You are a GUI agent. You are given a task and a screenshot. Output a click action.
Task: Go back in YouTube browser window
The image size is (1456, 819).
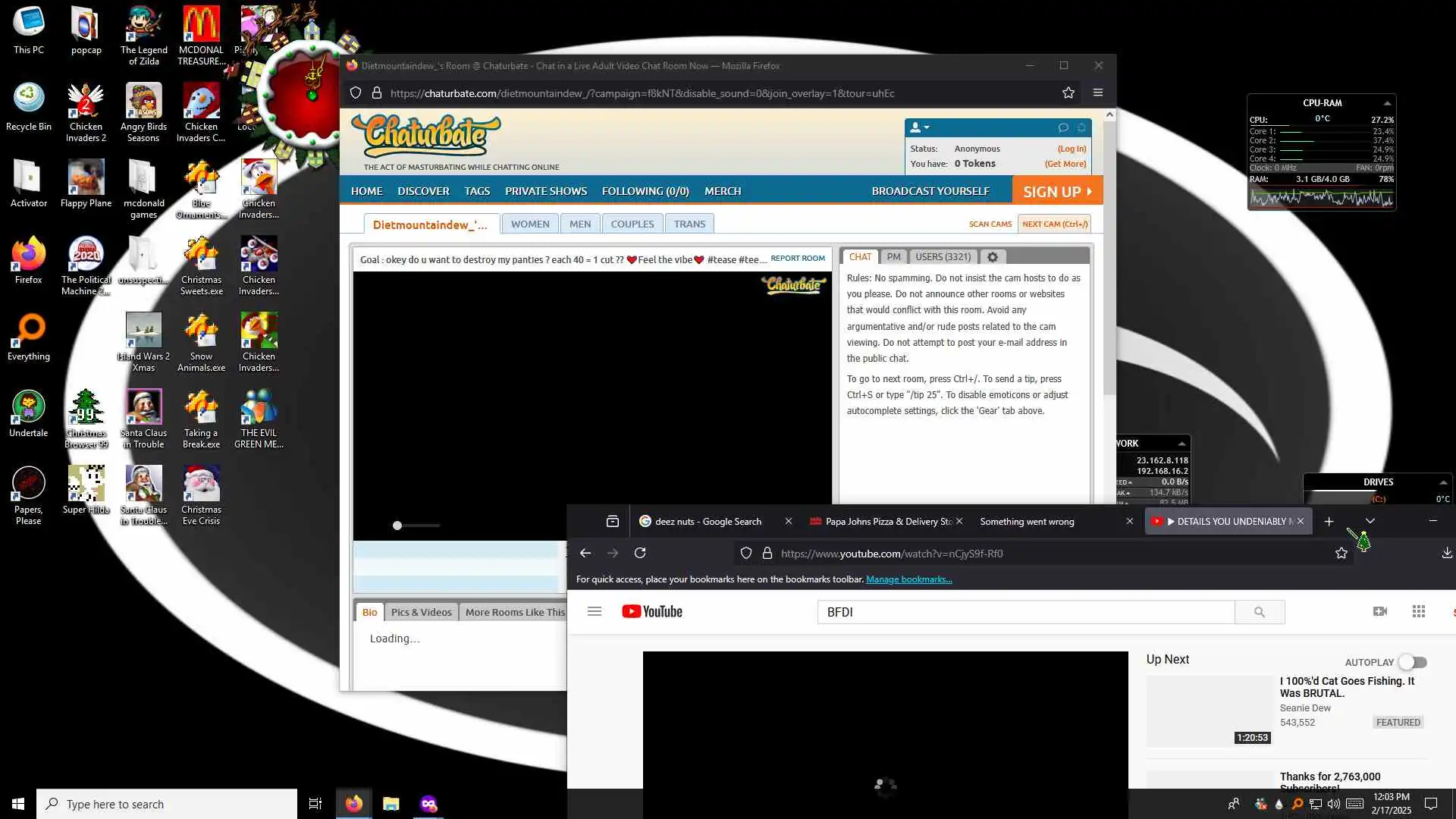pos(585,553)
